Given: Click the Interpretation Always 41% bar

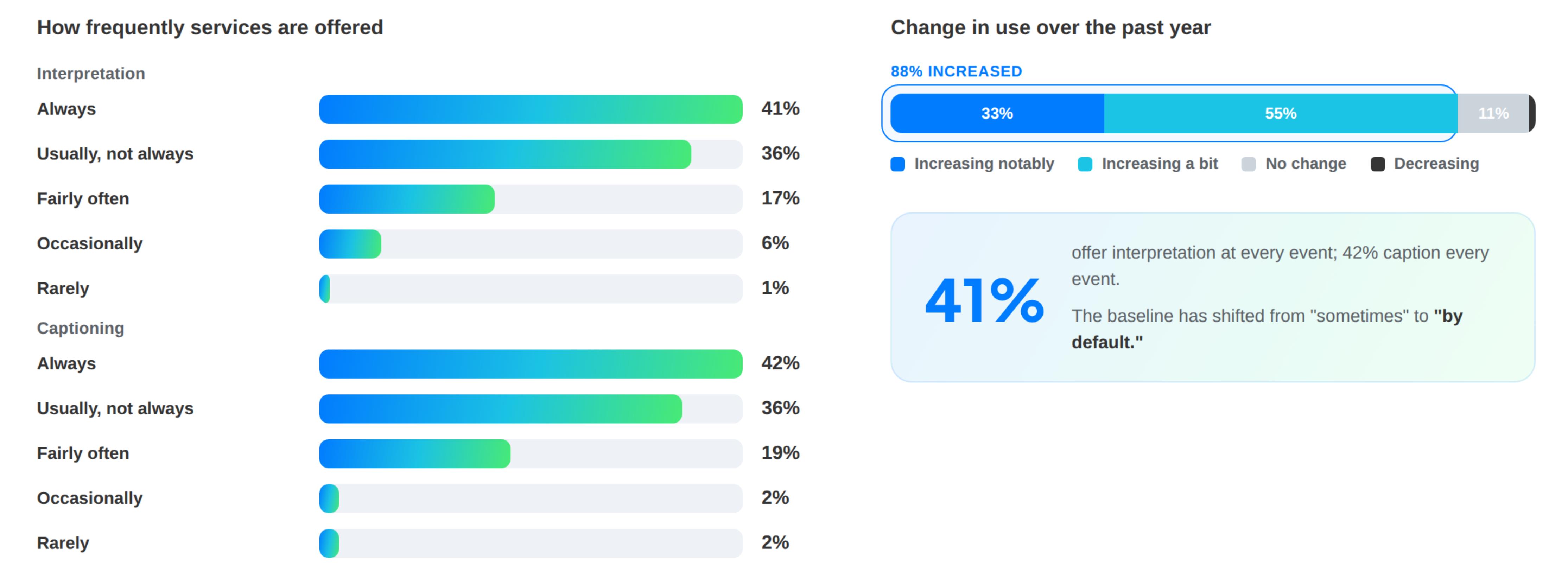Looking at the screenshot, I should point(531,109).
